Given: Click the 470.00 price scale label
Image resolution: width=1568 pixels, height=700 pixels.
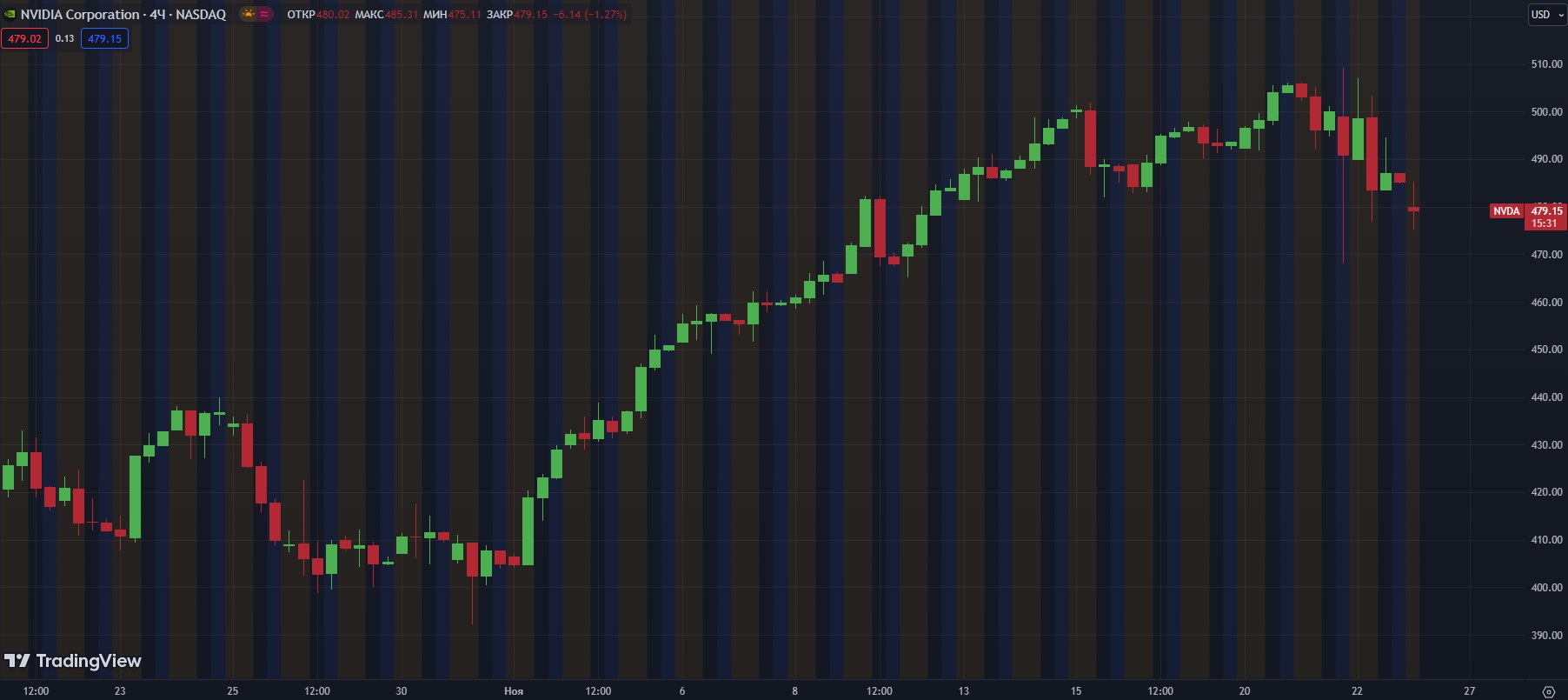Looking at the screenshot, I should pos(1546,255).
